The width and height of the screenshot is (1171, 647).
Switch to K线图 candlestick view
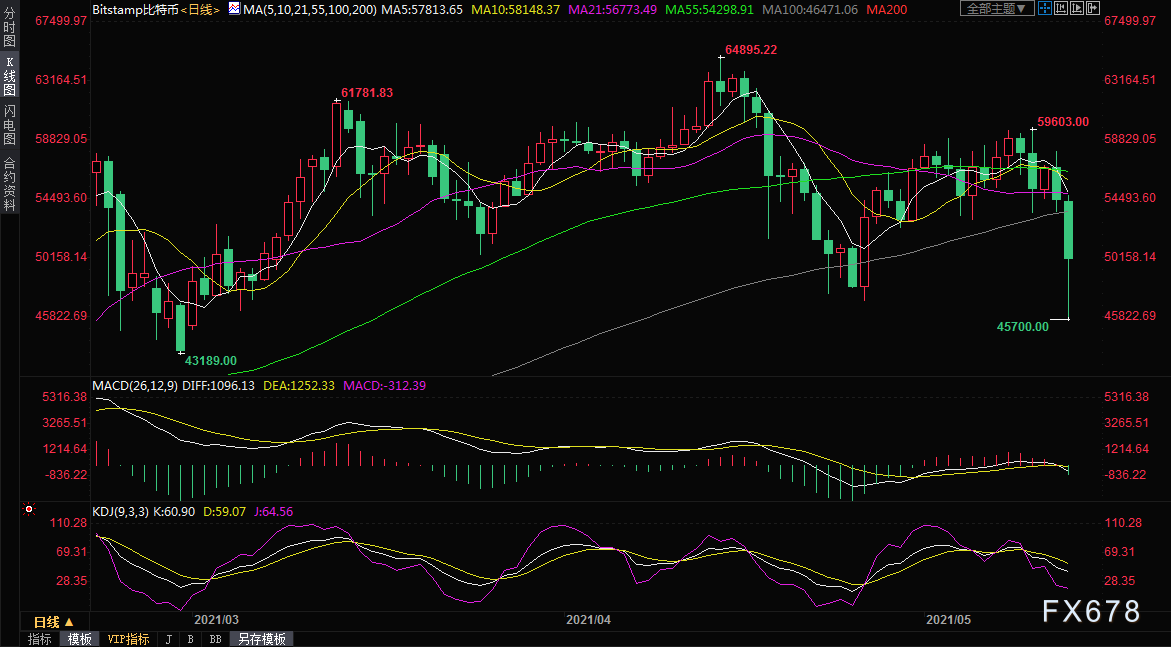pos(10,76)
